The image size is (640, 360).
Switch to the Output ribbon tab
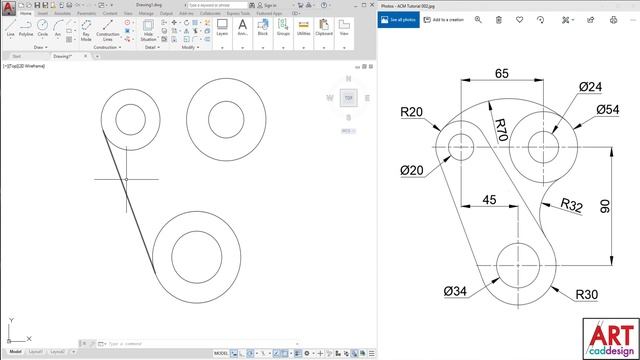tap(166, 13)
